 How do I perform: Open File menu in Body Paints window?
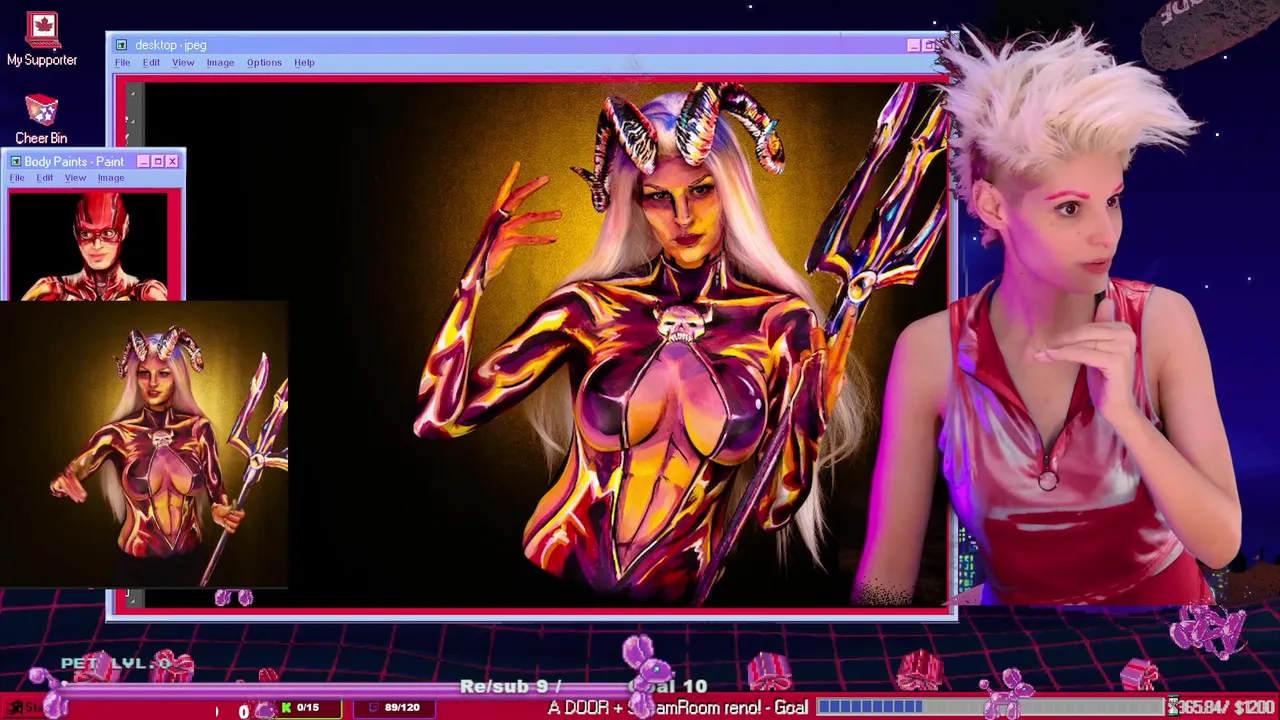pos(17,178)
